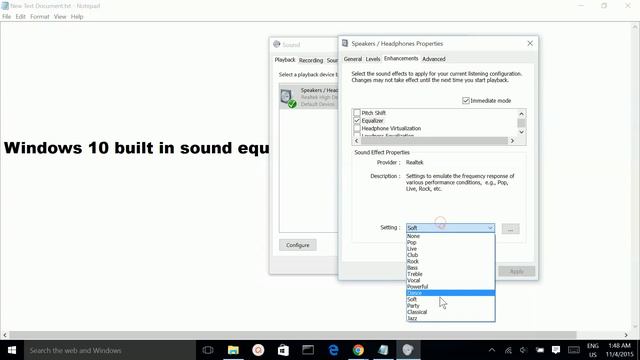Open Notepad from the taskbar
The image size is (640, 360).
pos(383,350)
